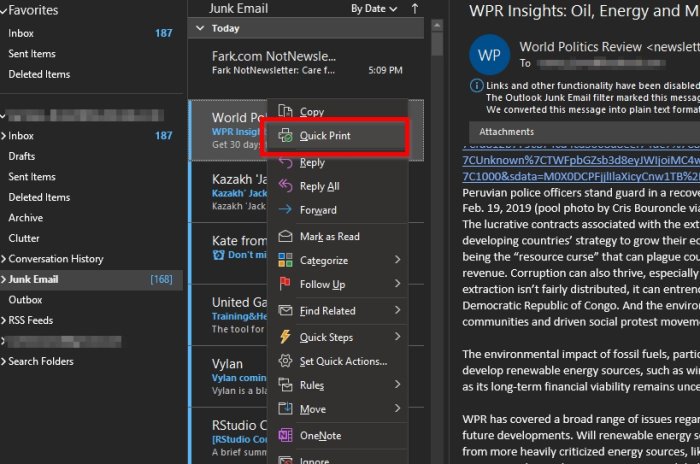Click the 7CUnknown hyperlink in message body

pos(581,160)
